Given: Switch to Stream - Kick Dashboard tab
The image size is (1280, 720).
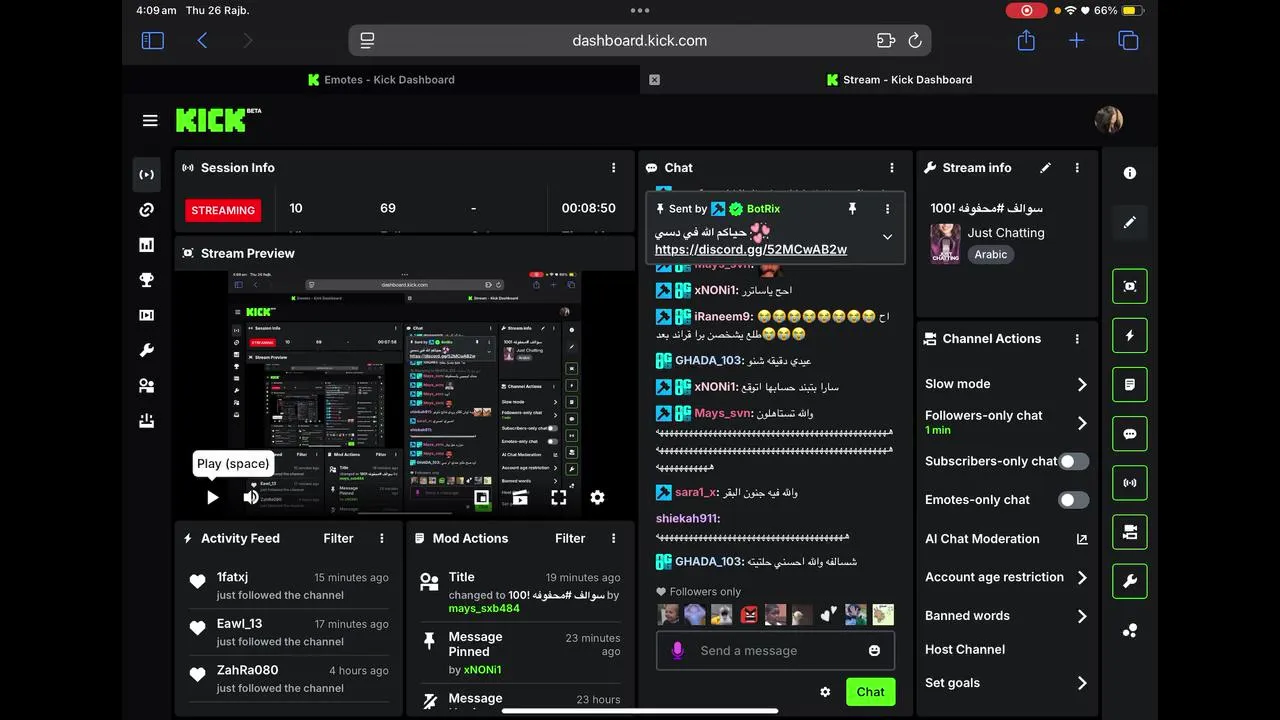Looking at the screenshot, I should [x=899, y=80].
